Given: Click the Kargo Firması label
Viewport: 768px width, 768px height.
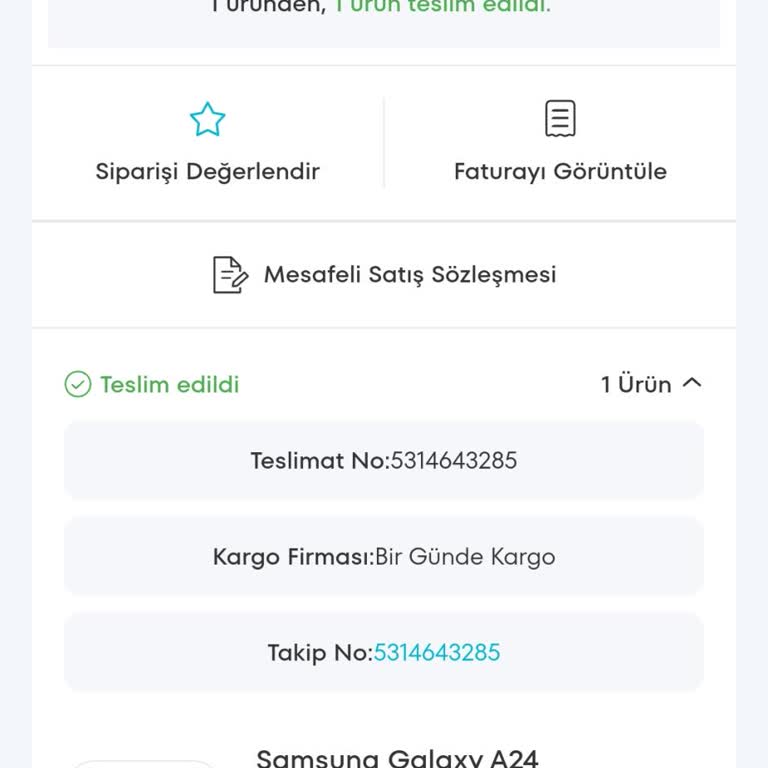Looking at the screenshot, I should pos(290,557).
